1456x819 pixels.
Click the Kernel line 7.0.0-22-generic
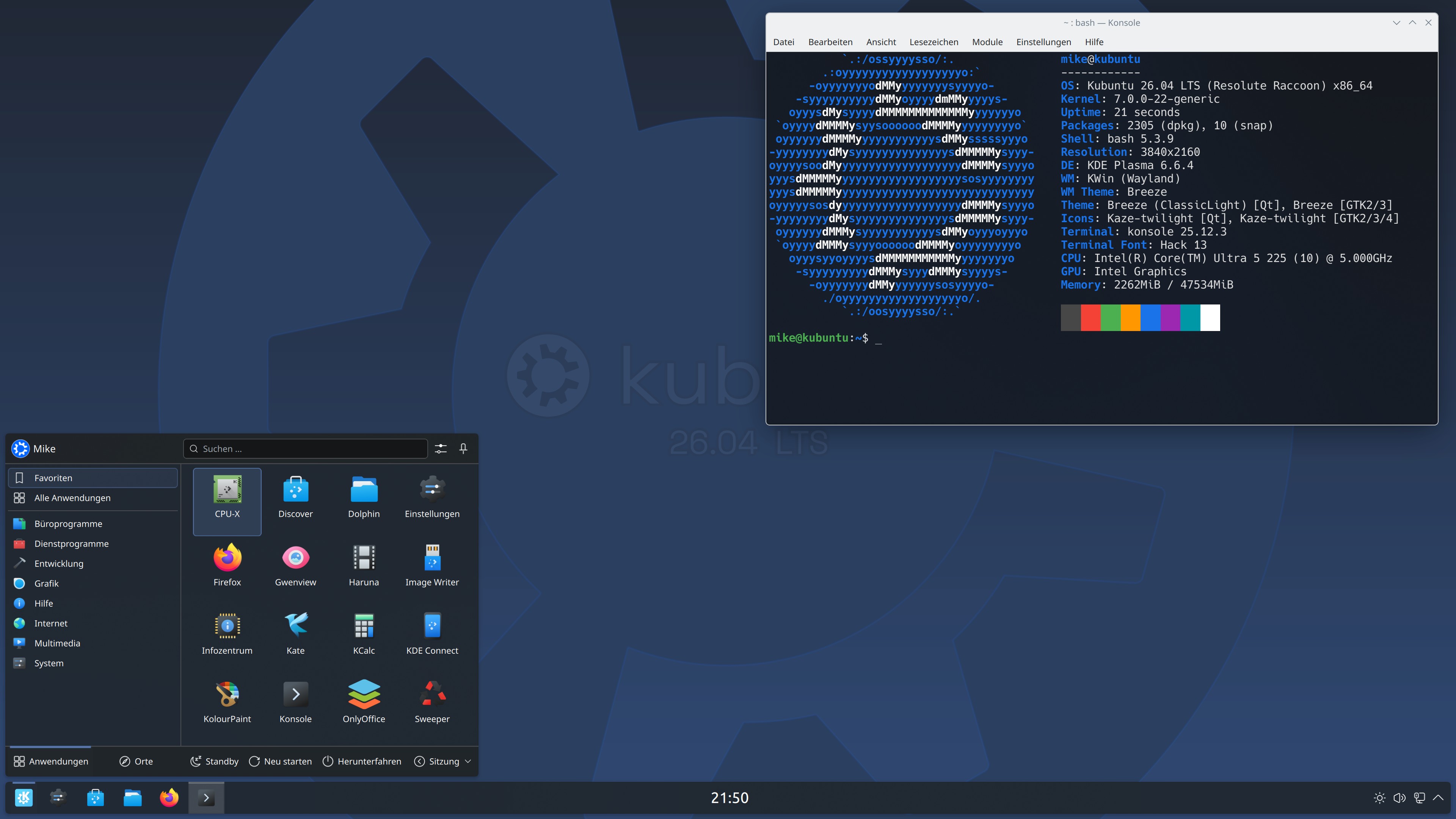click(1140, 99)
